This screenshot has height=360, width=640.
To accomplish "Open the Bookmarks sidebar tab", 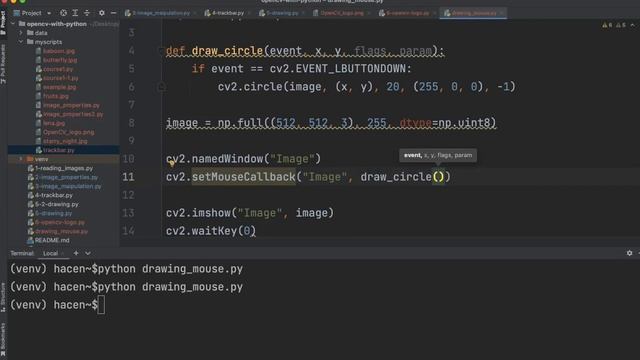I will [x=3, y=340].
